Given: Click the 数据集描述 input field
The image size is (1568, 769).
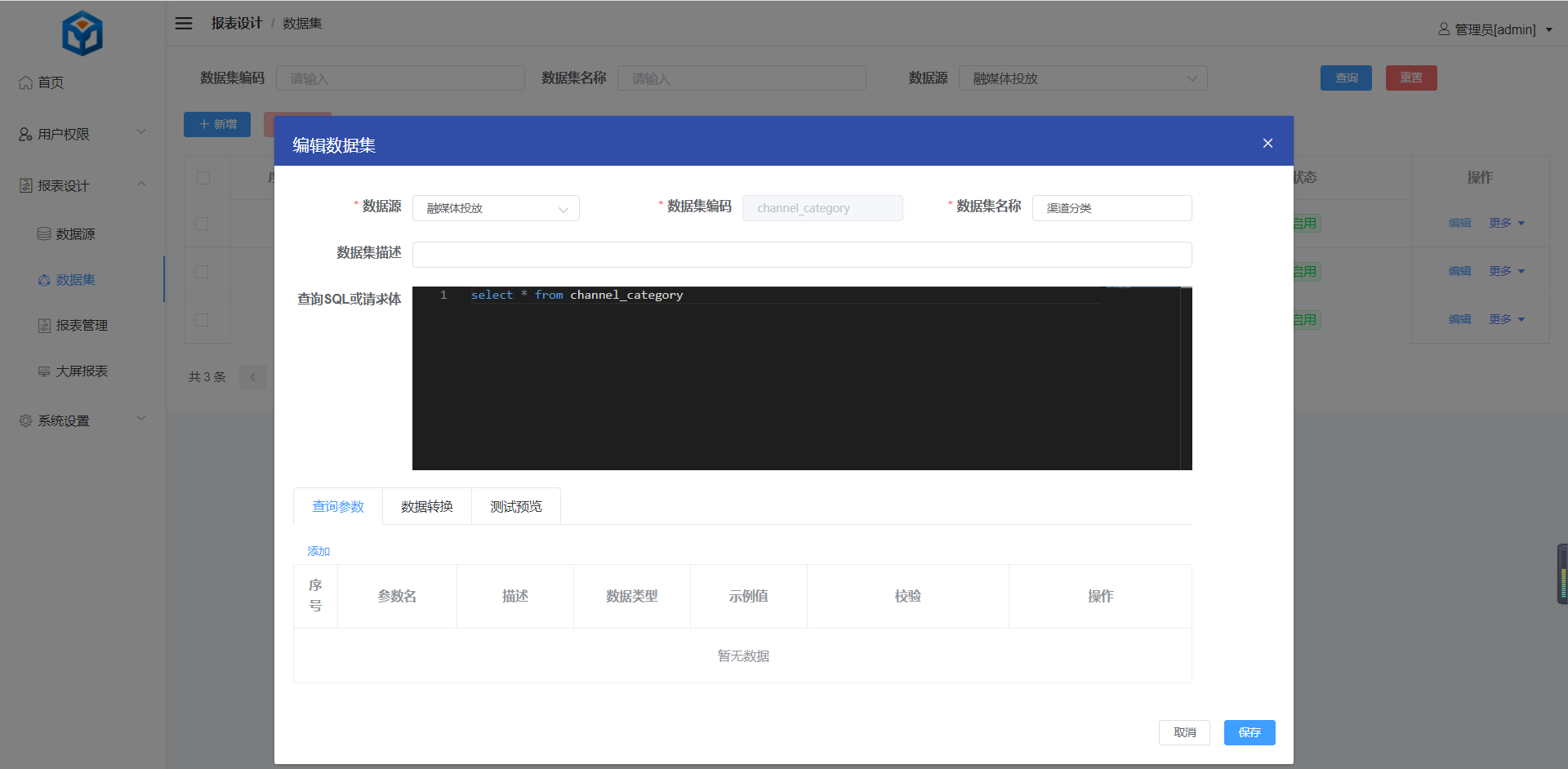Looking at the screenshot, I should (x=802, y=254).
